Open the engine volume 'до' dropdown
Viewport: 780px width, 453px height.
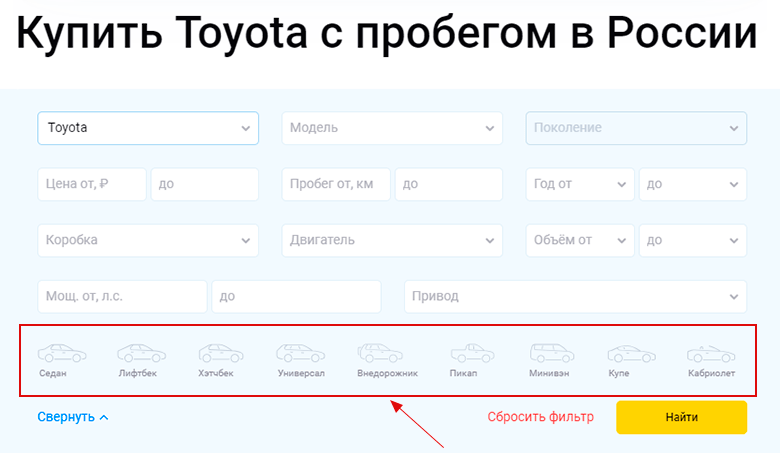(693, 241)
